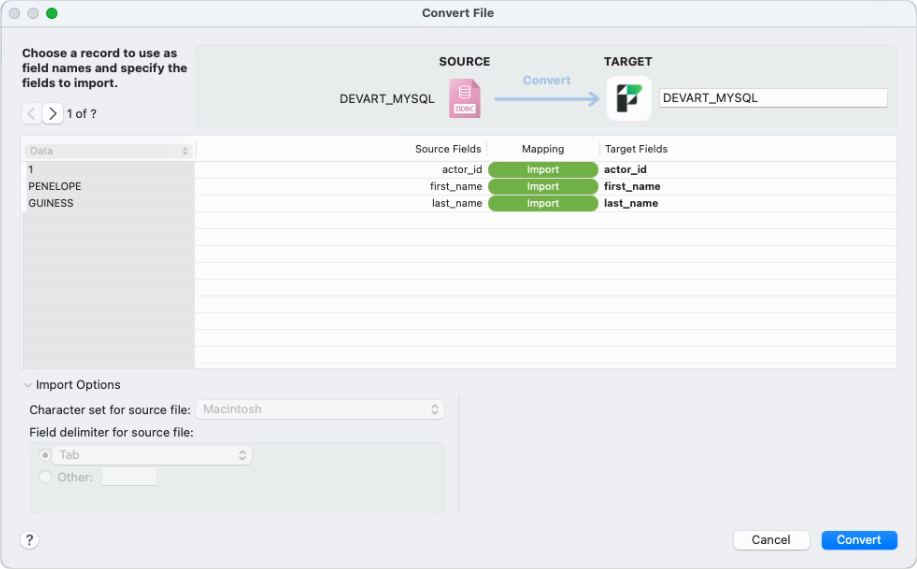Click the Convert arrow between source and target
The image size is (917, 569).
[x=547, y=98]
